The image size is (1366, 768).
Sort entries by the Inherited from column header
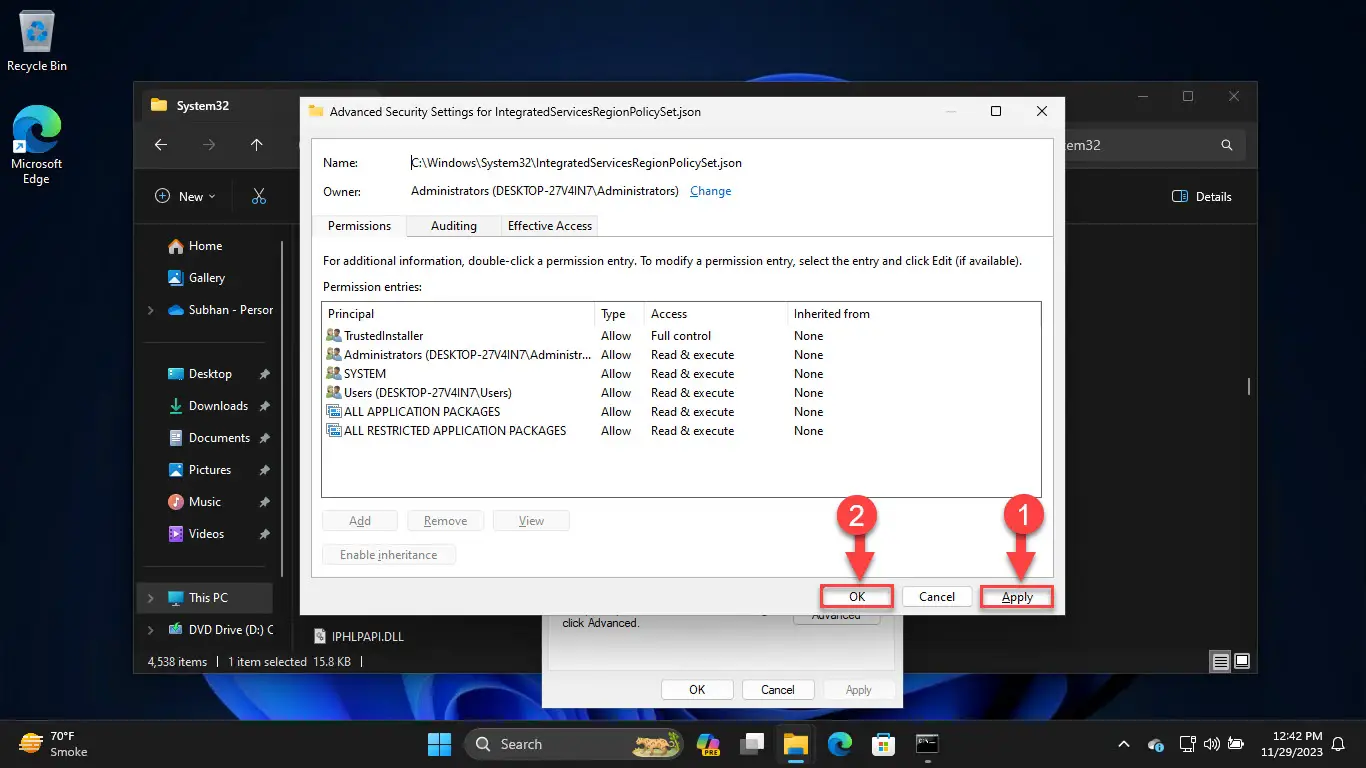(x=914, y=314)
